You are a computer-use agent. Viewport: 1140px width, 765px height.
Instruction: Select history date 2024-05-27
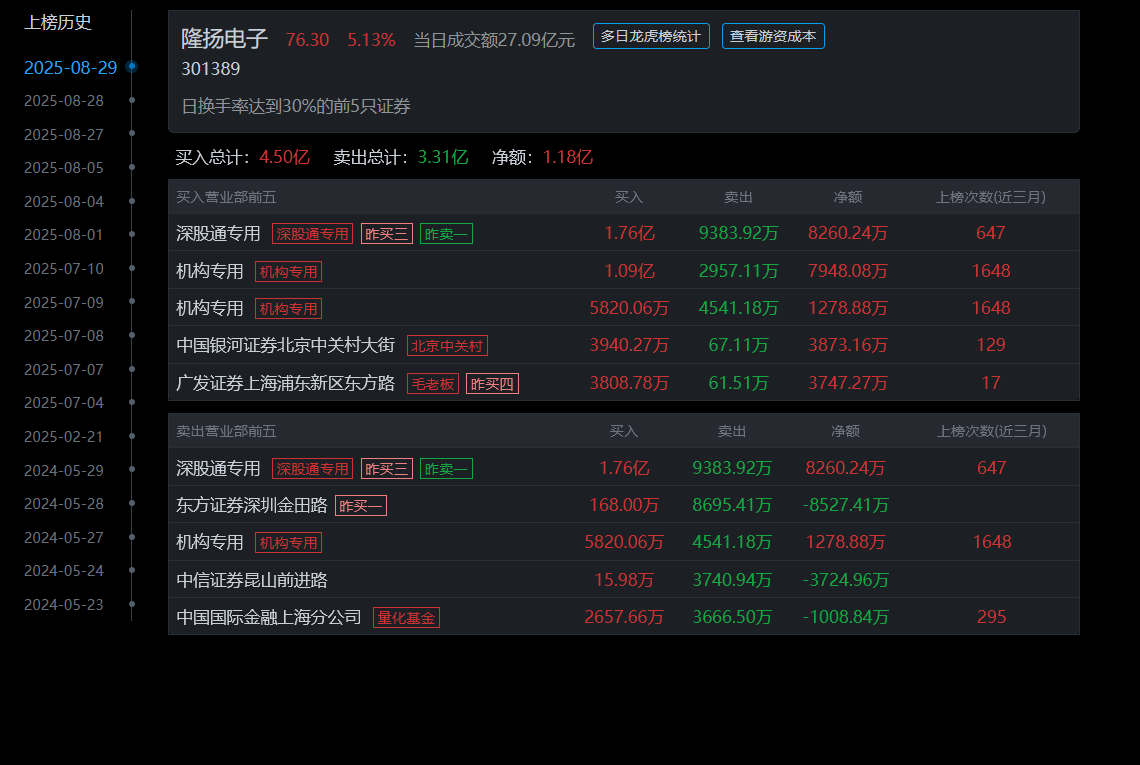(64, 537)
